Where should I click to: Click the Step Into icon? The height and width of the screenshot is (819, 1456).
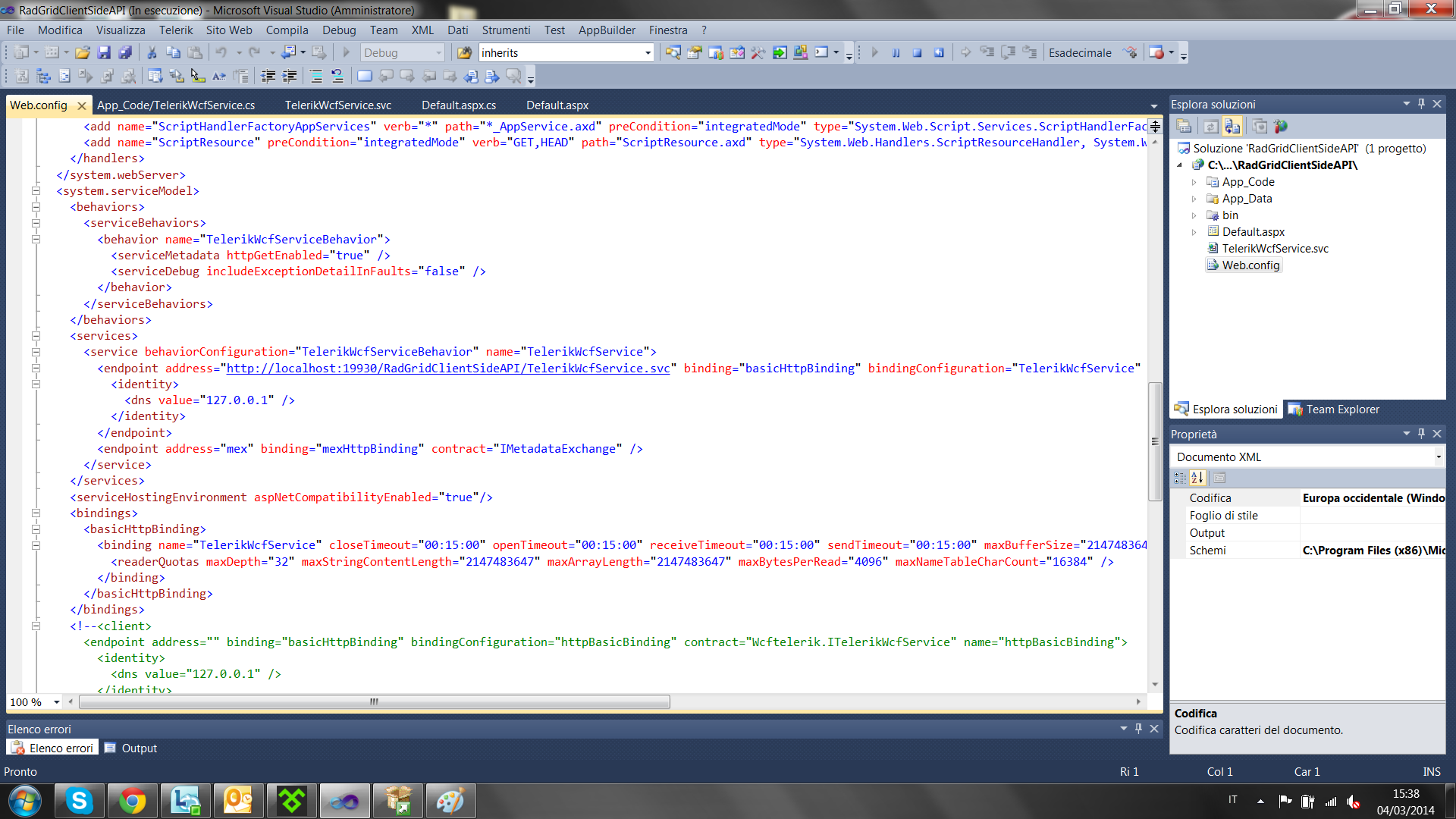point(987,52)
